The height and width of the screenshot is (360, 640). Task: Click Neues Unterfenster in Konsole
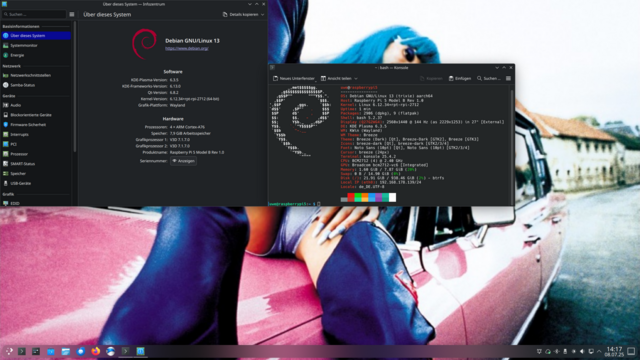coord(293,78)
